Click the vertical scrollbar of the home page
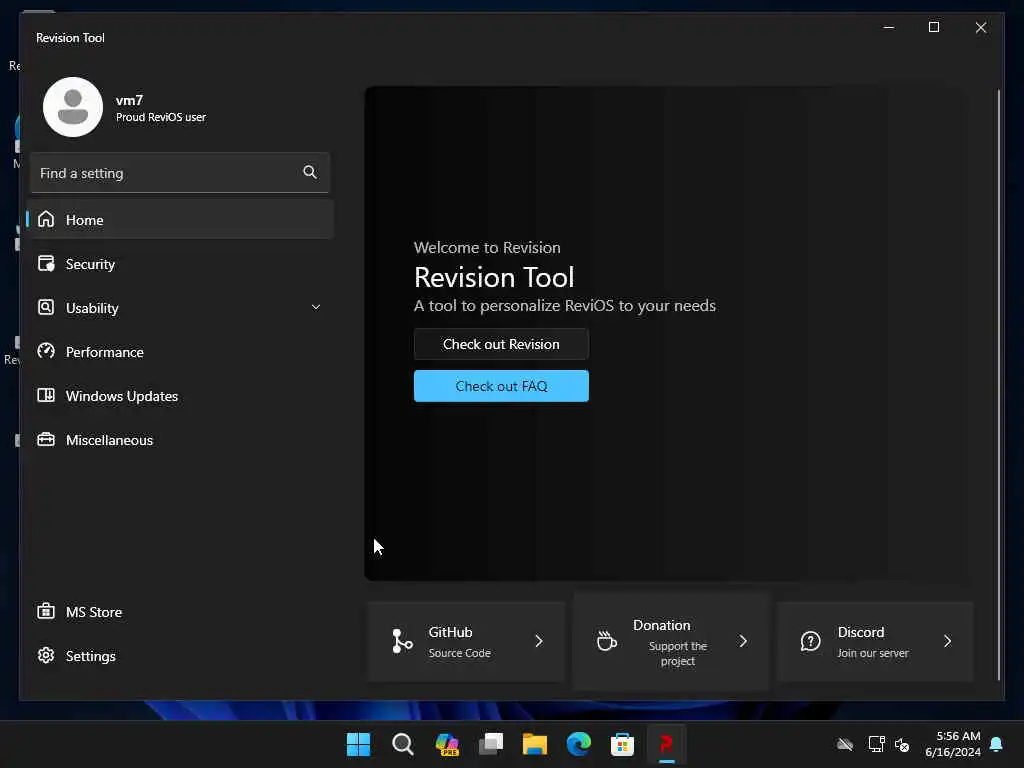Viewport: 1024px width, 768px height. pyautogui.click(x=999, y=385)
